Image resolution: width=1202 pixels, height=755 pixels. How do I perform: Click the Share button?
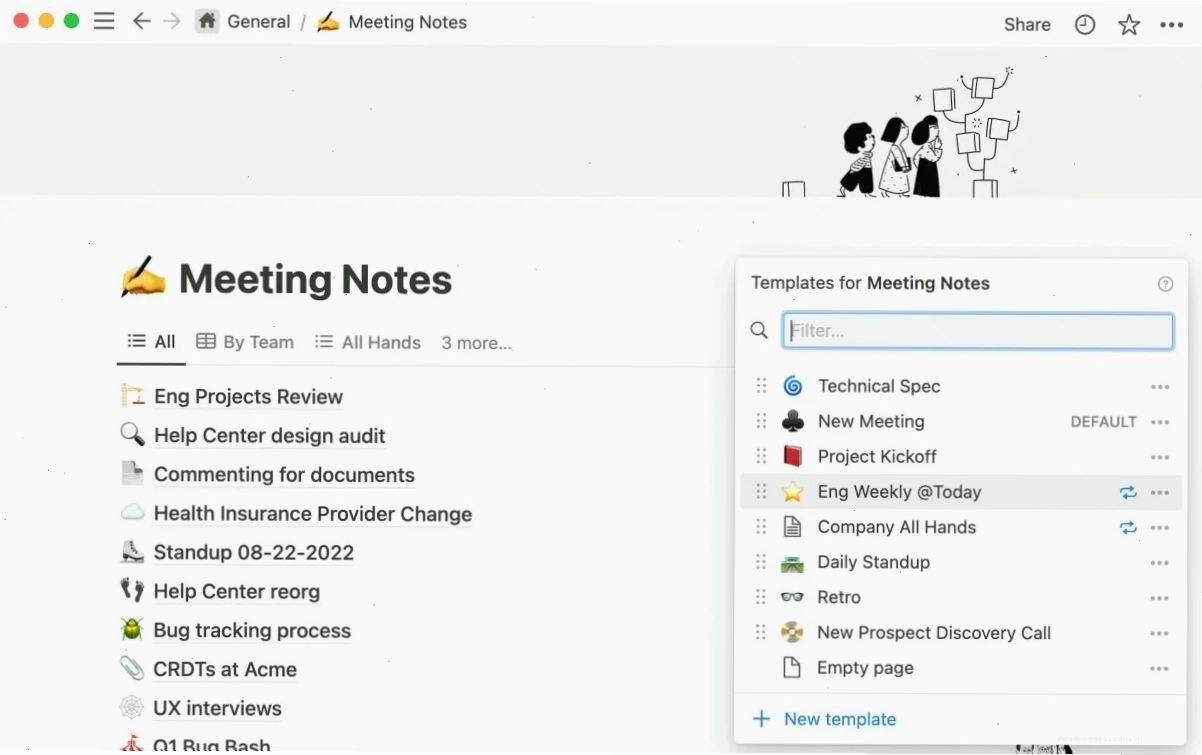pos(1027,25)
